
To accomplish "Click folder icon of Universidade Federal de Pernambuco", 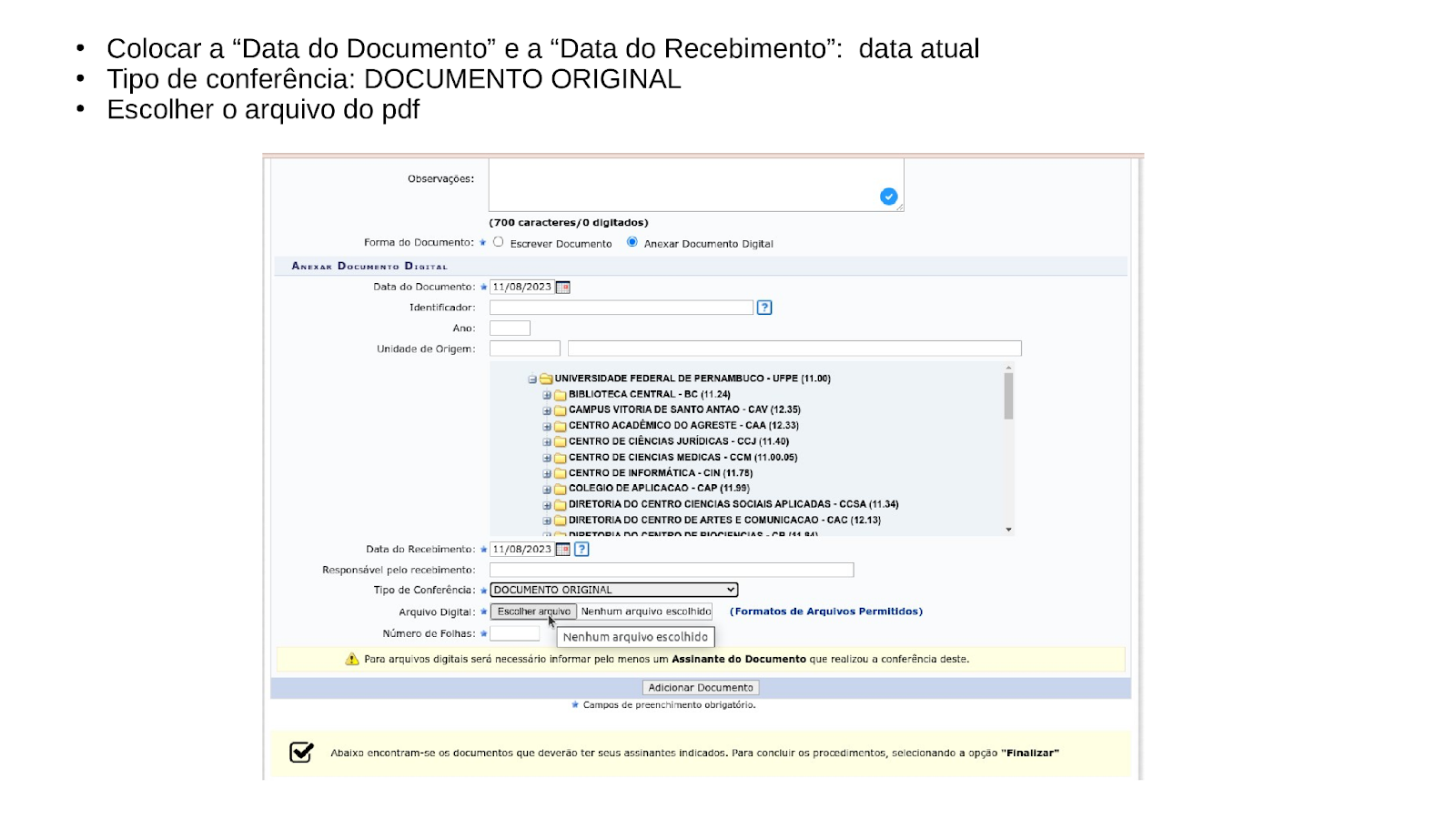I will coord(546,379).
